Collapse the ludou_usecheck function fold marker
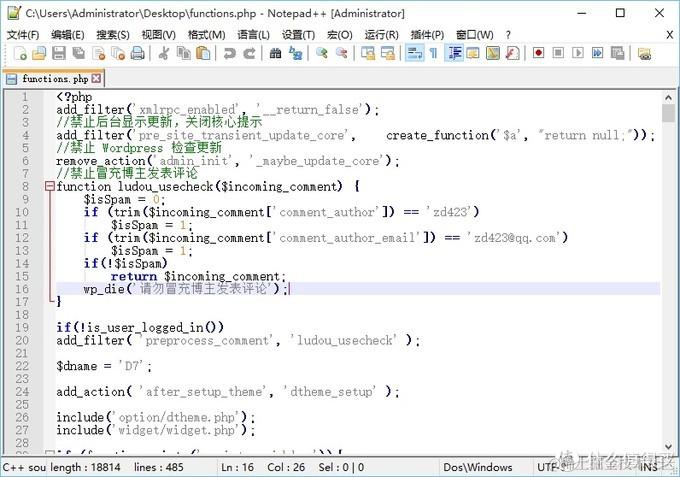The image size is (680, 477). point(50,186)
